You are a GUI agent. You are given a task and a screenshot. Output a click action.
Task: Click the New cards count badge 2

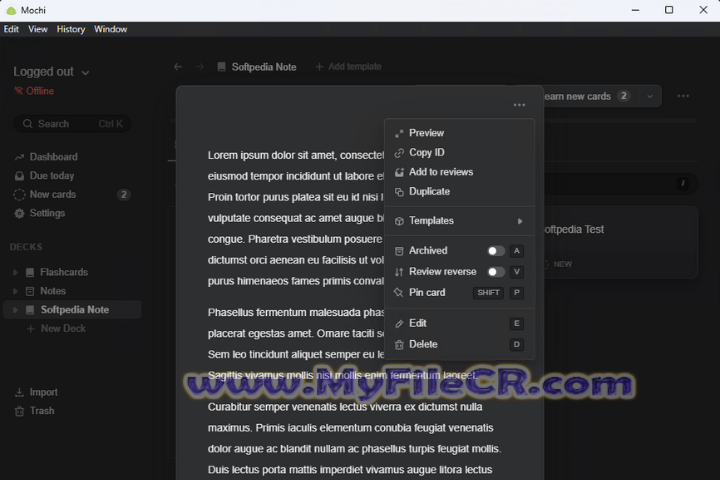tap(123, 195)
